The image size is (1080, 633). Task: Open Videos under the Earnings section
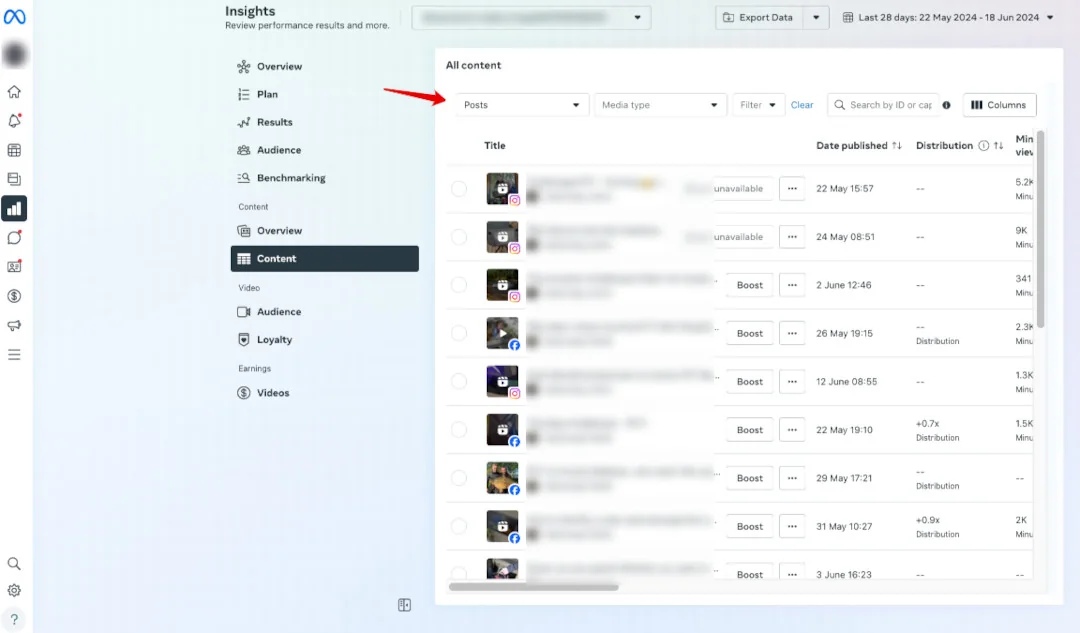[324, 393]
